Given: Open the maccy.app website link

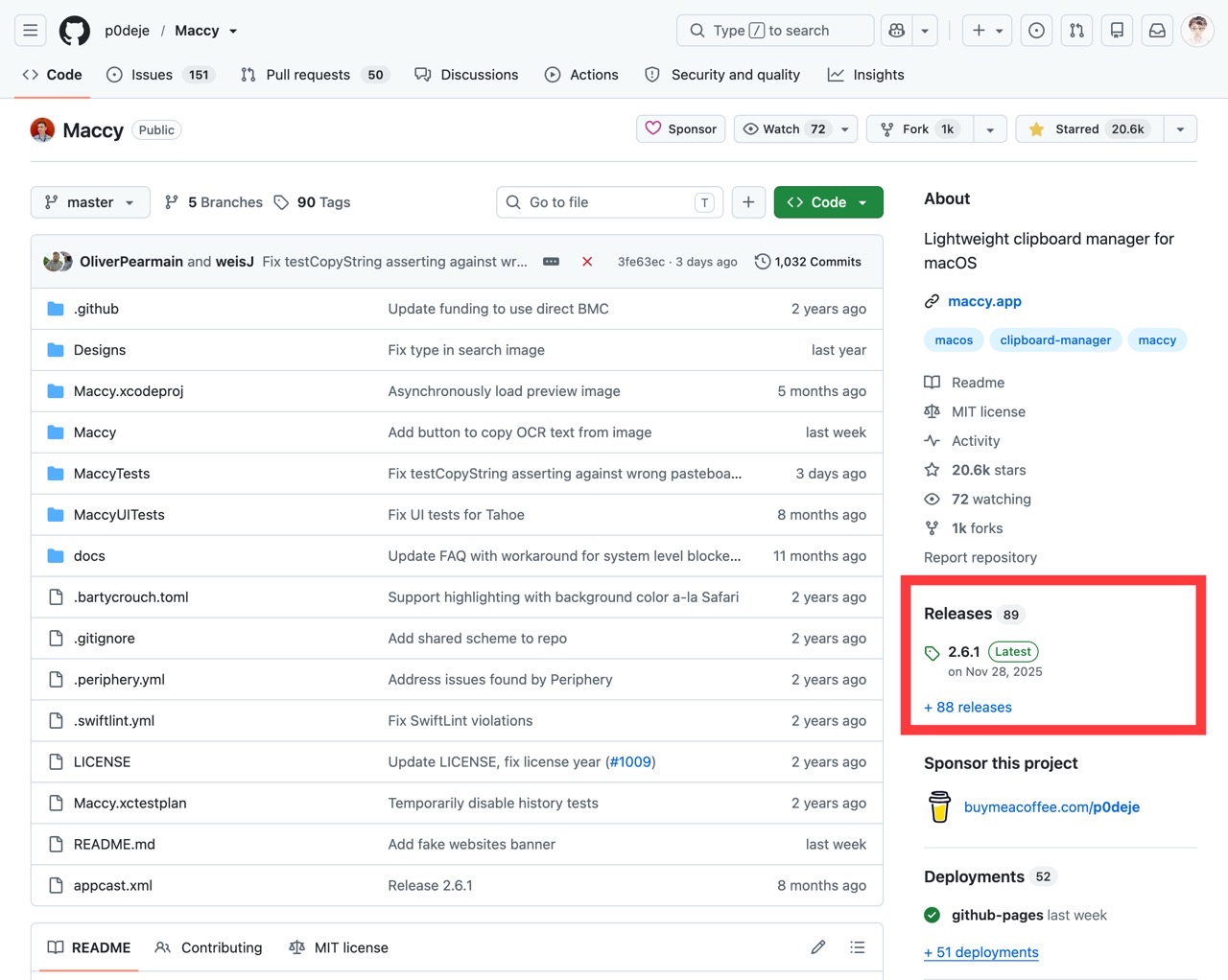Looking at the screenshot, I should 984,301.
